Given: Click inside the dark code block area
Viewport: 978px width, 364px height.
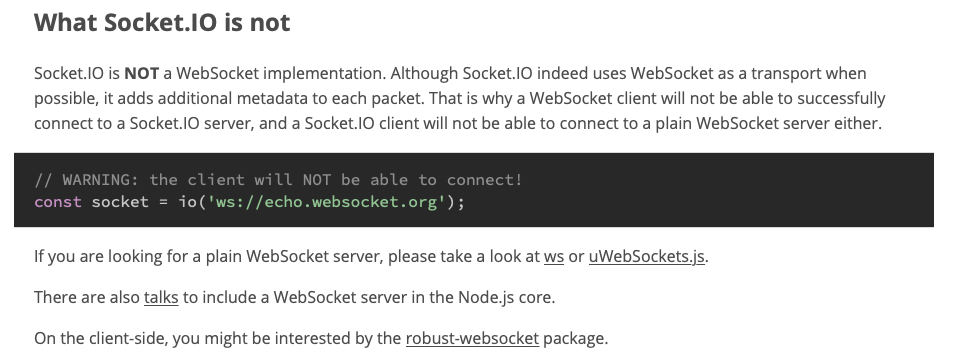Looking at the screenshot, I should (474, 189).
